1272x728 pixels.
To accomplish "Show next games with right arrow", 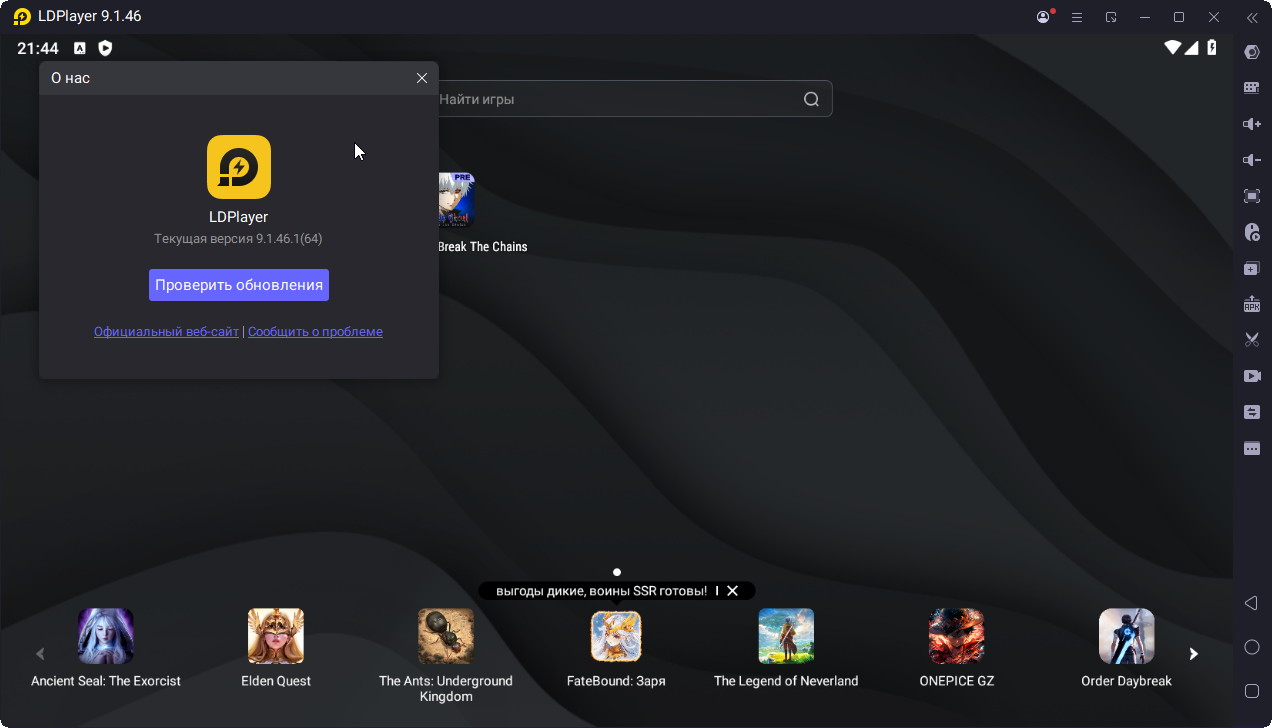I will click(x=1193, y=654).
